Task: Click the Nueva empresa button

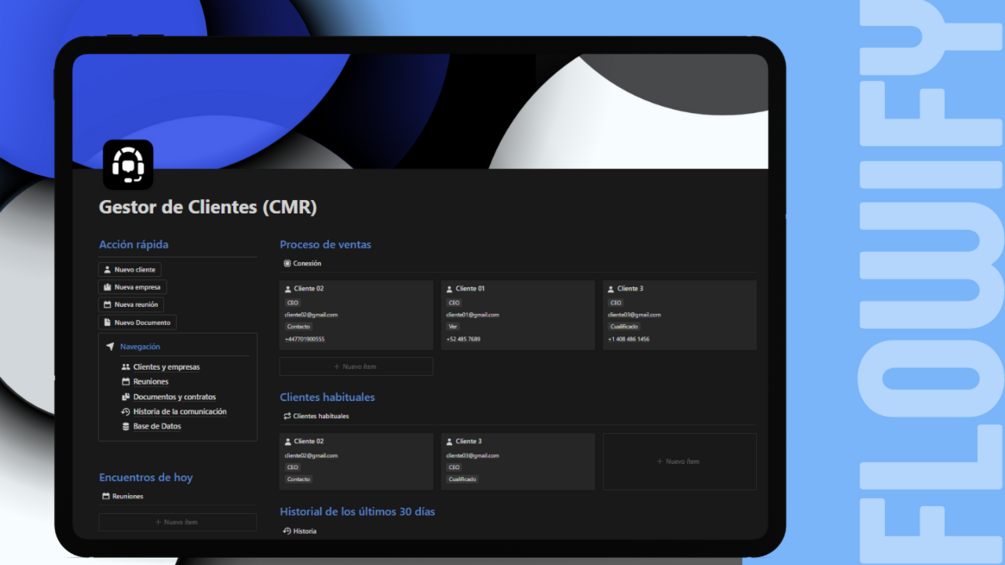Action: (132, 287)
